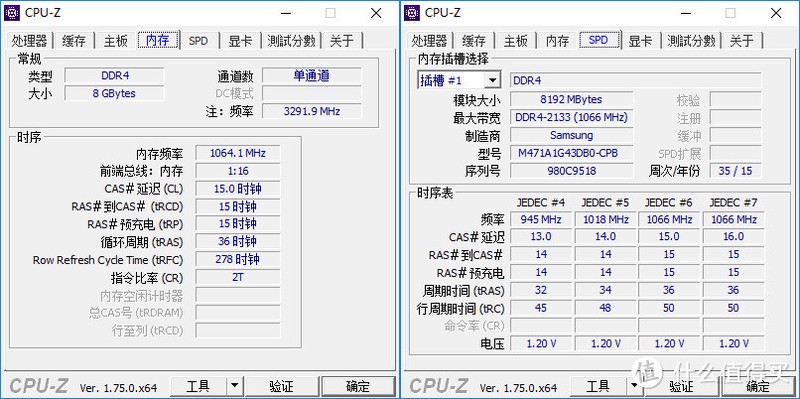This screenshot has height=399, width=800.
Task: Click the 工具 button in the left window
Action: pos(198,387)
